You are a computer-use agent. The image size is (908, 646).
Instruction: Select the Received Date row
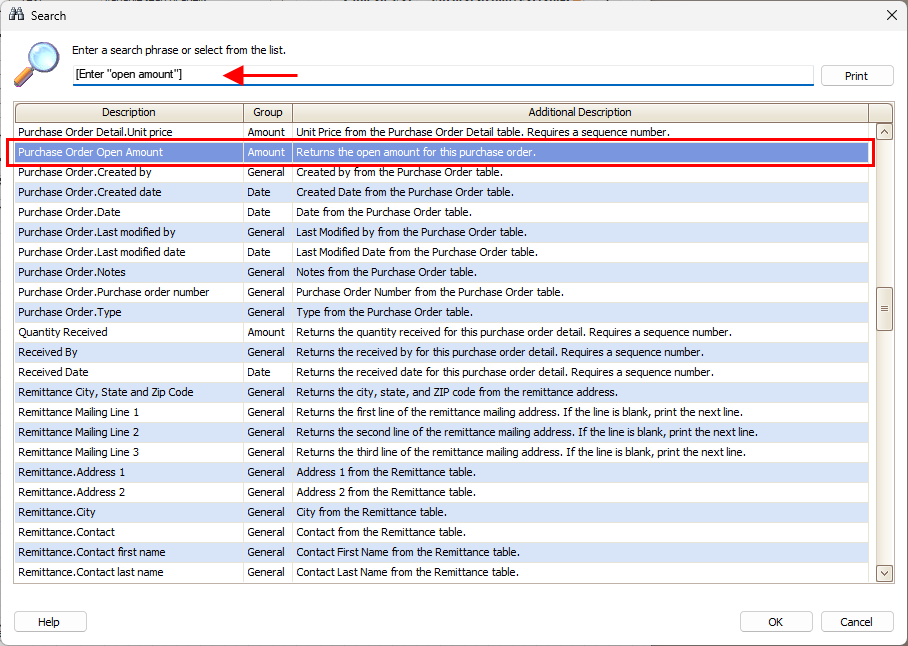[442, 372]
